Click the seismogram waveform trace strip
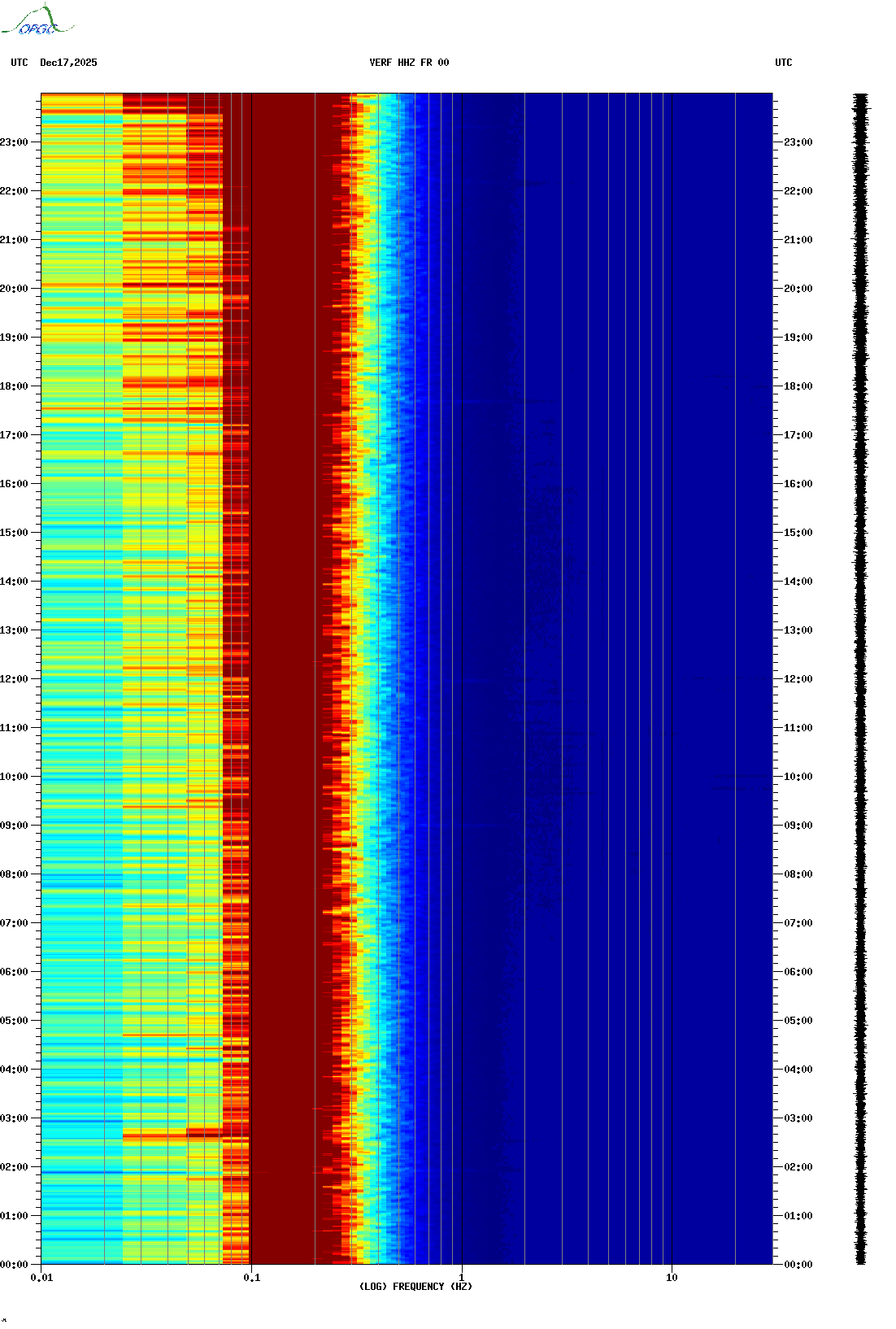The image size is (896, 1329). pos(860,679)
